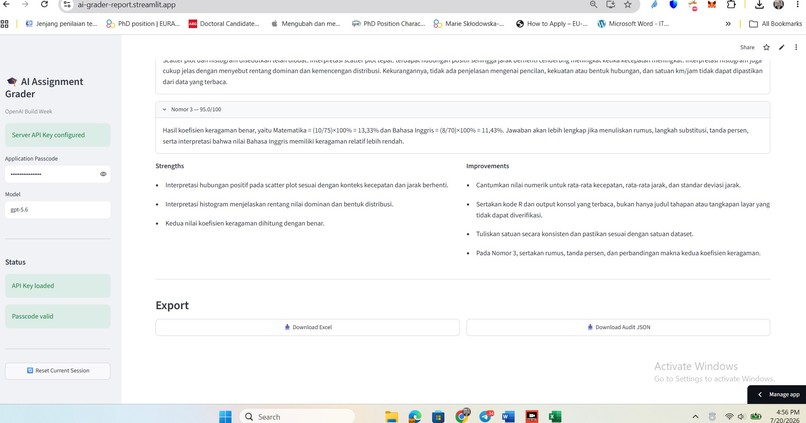This screenshot has width=806, height=423.
Task: Click the Windows taskbar Search box
Action: tap(297, 416)
